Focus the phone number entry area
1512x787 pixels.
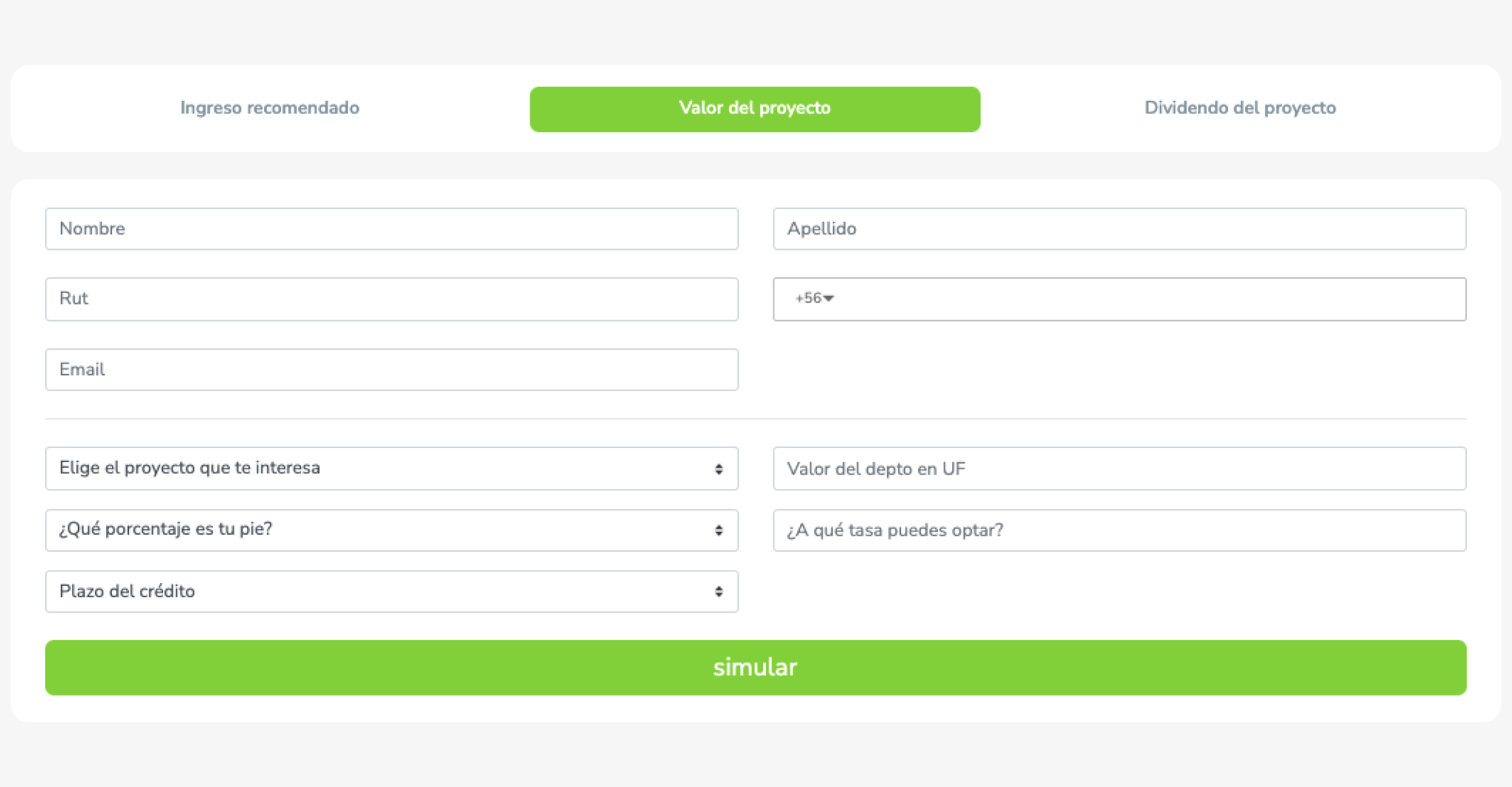(1149, 299)
